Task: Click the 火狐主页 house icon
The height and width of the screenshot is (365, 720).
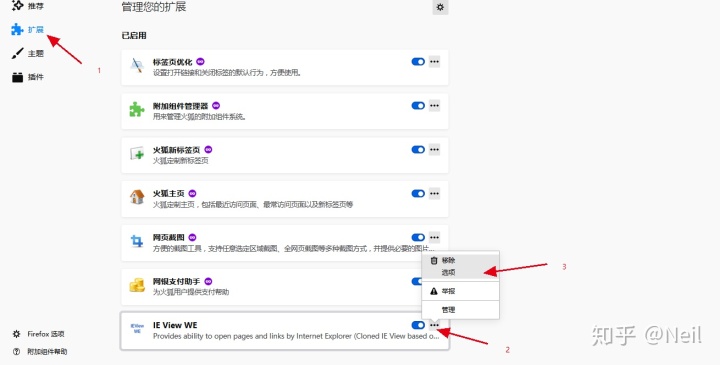Action: click(137, 197)
